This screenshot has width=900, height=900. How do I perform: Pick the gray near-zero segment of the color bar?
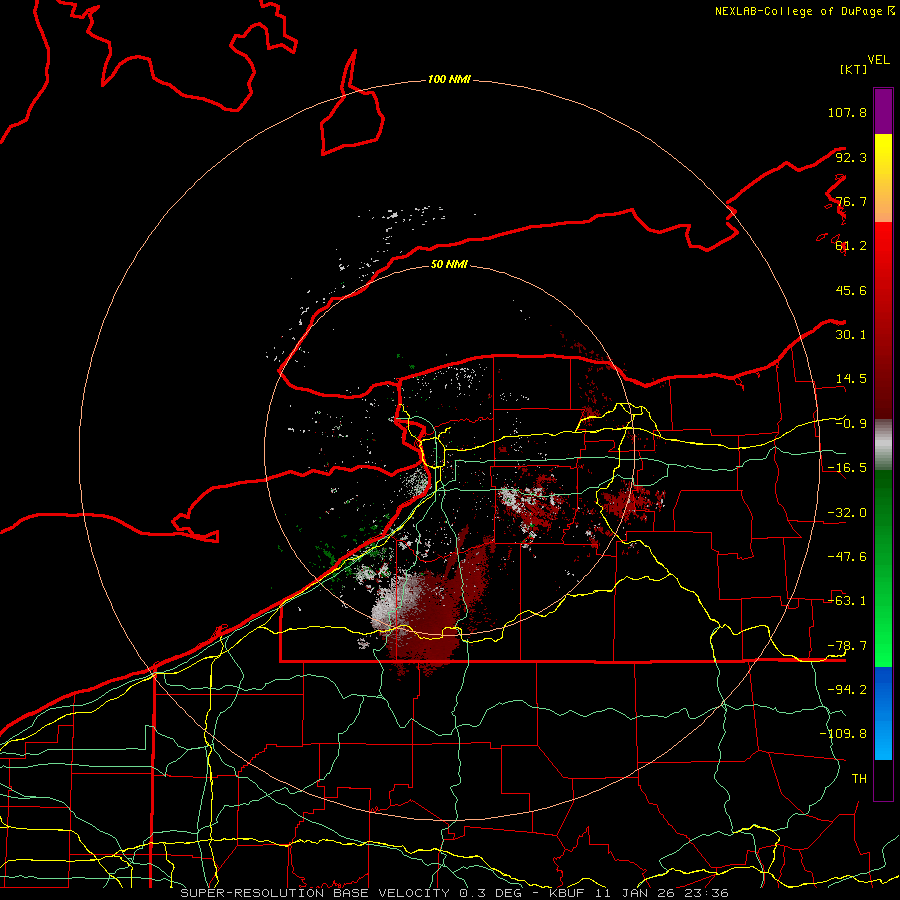click(x=883, y=445)
